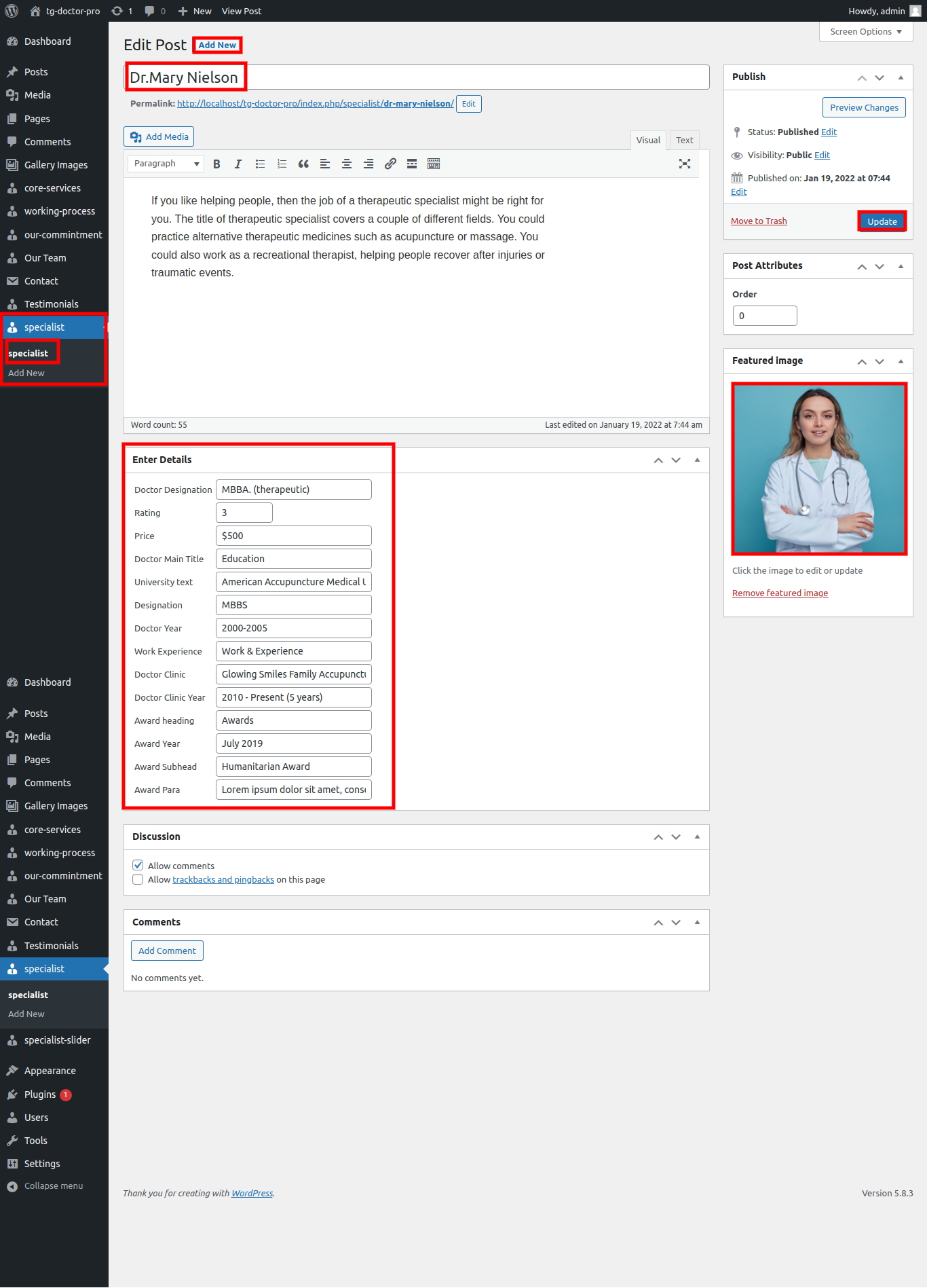Image resolution: width=927 pixels, height=1288 pixels.
Task: Switch to the Text editor tab
Action: point(684,141)
